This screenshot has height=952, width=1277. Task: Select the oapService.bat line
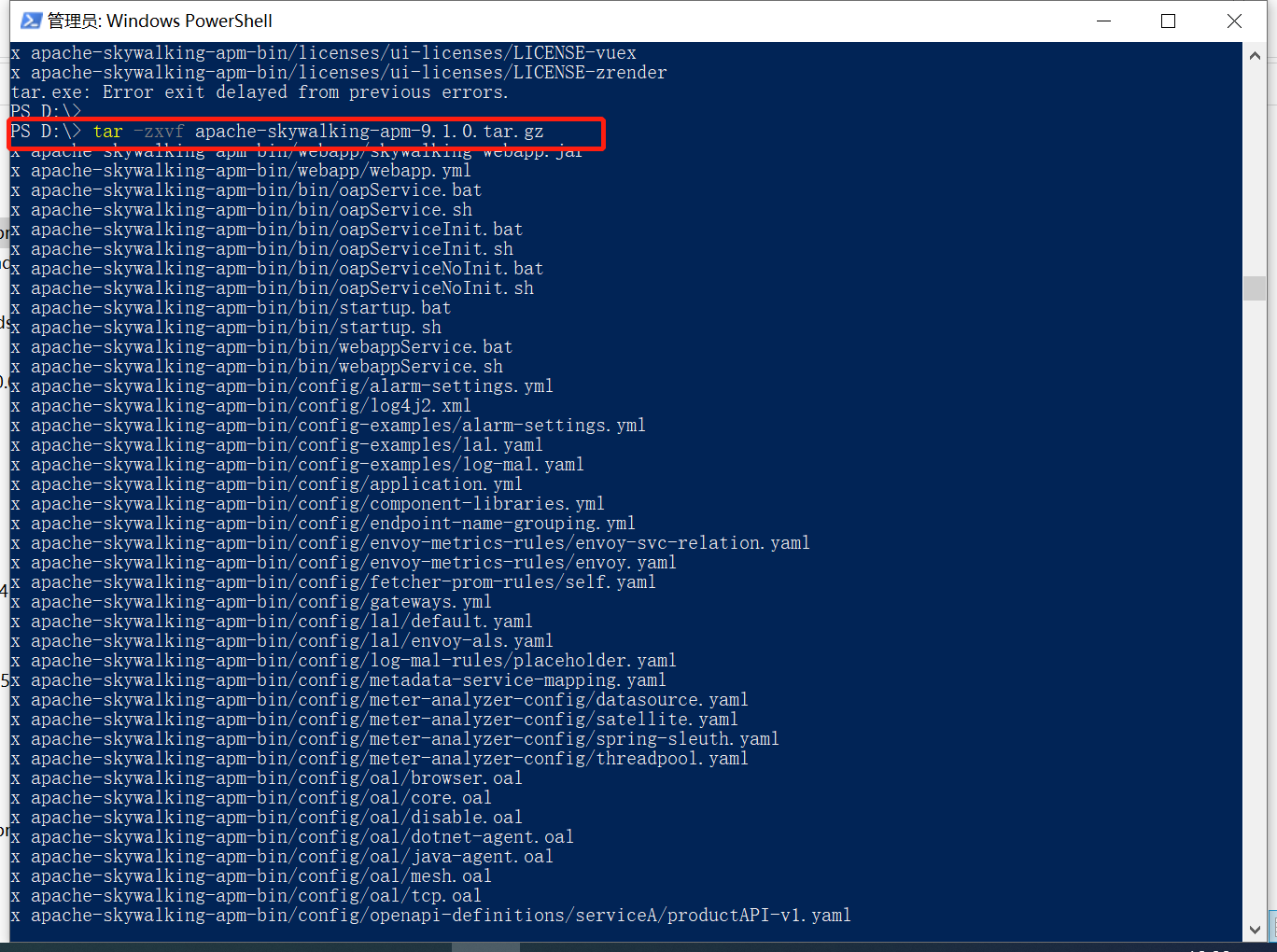click(246, 189)
